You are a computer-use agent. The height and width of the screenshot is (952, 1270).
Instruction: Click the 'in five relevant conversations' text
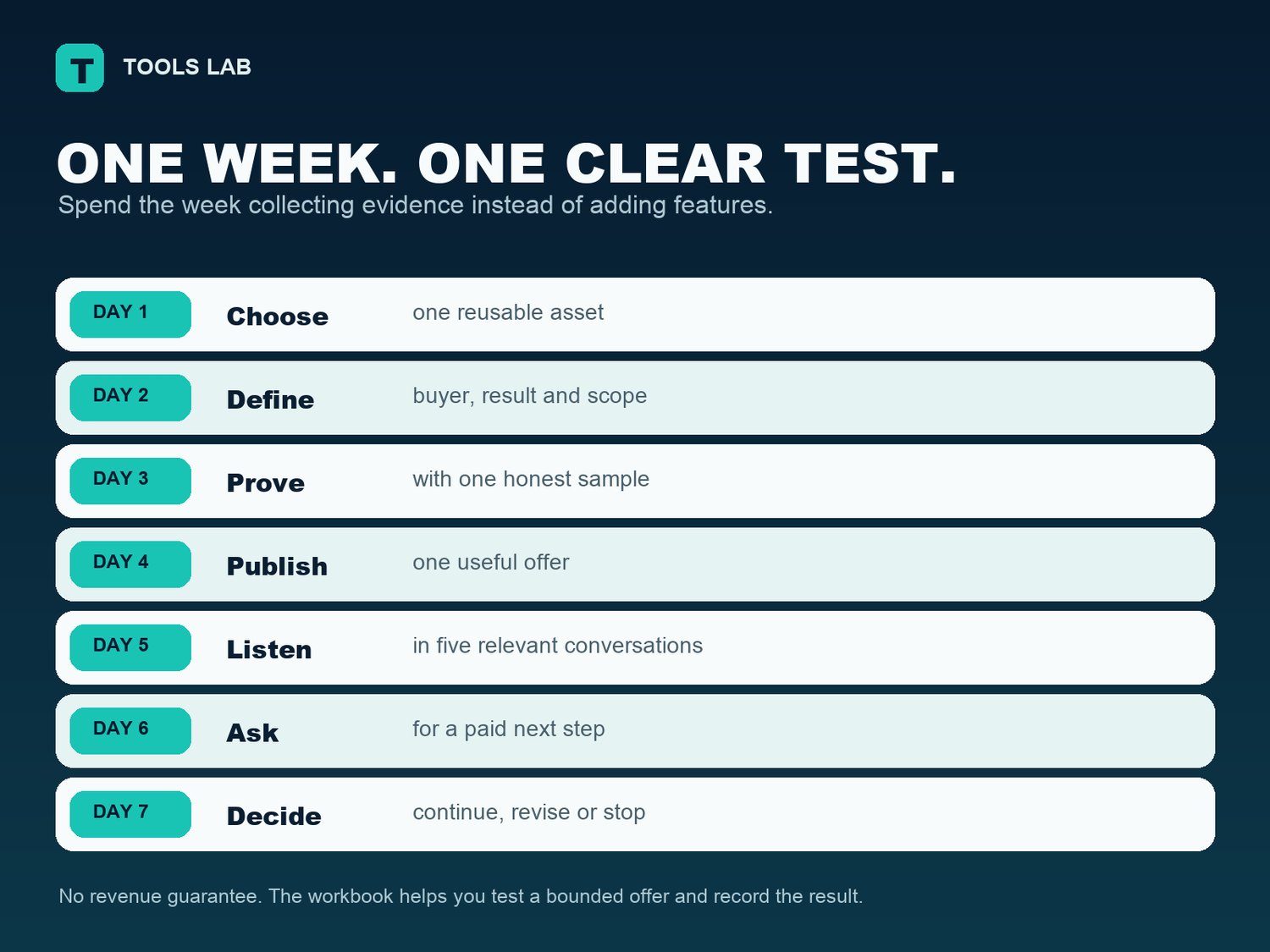tap(558, 646)
